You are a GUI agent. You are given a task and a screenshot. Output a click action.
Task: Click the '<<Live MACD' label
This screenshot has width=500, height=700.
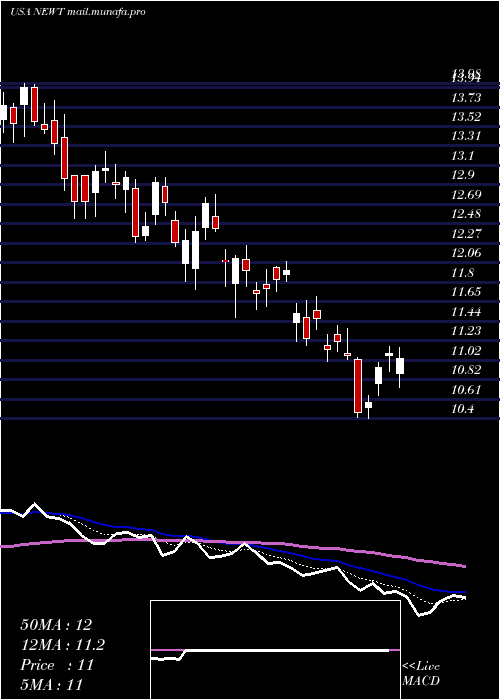click(421, 674)
